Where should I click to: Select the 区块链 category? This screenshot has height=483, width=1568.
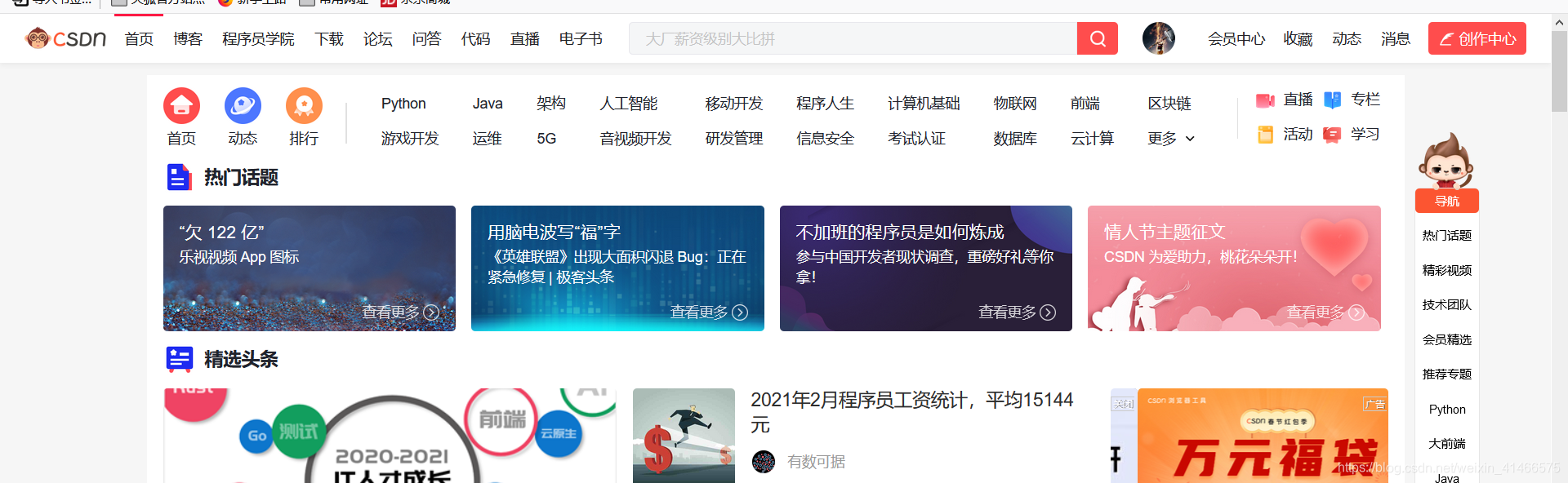(x=1169, y=104)
